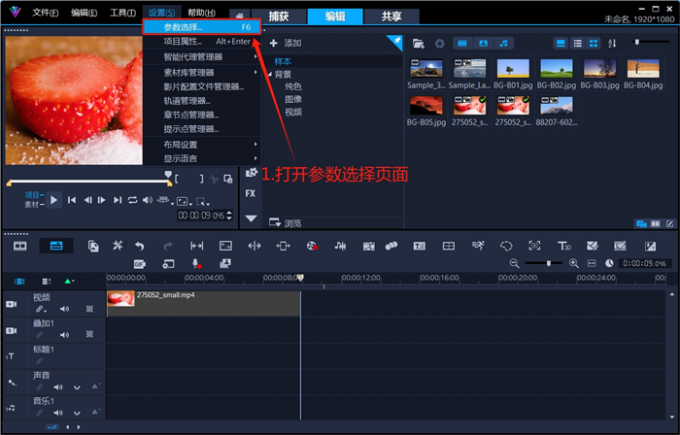Switch to storyboard view

20,246
